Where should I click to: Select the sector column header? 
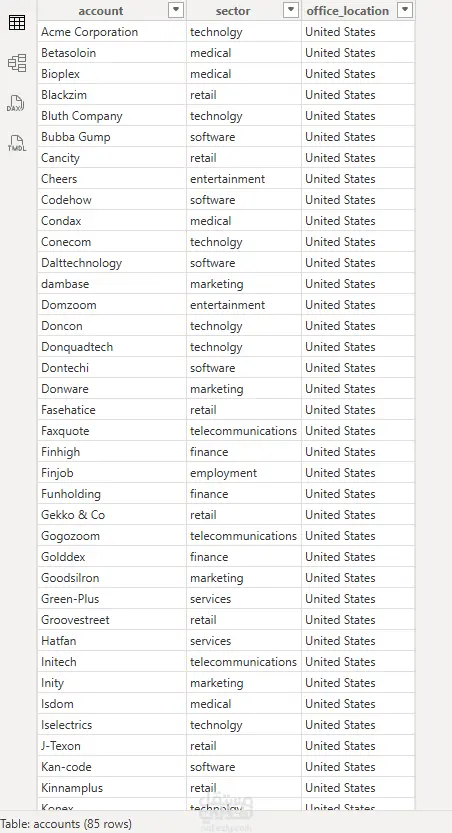(234, 11)
